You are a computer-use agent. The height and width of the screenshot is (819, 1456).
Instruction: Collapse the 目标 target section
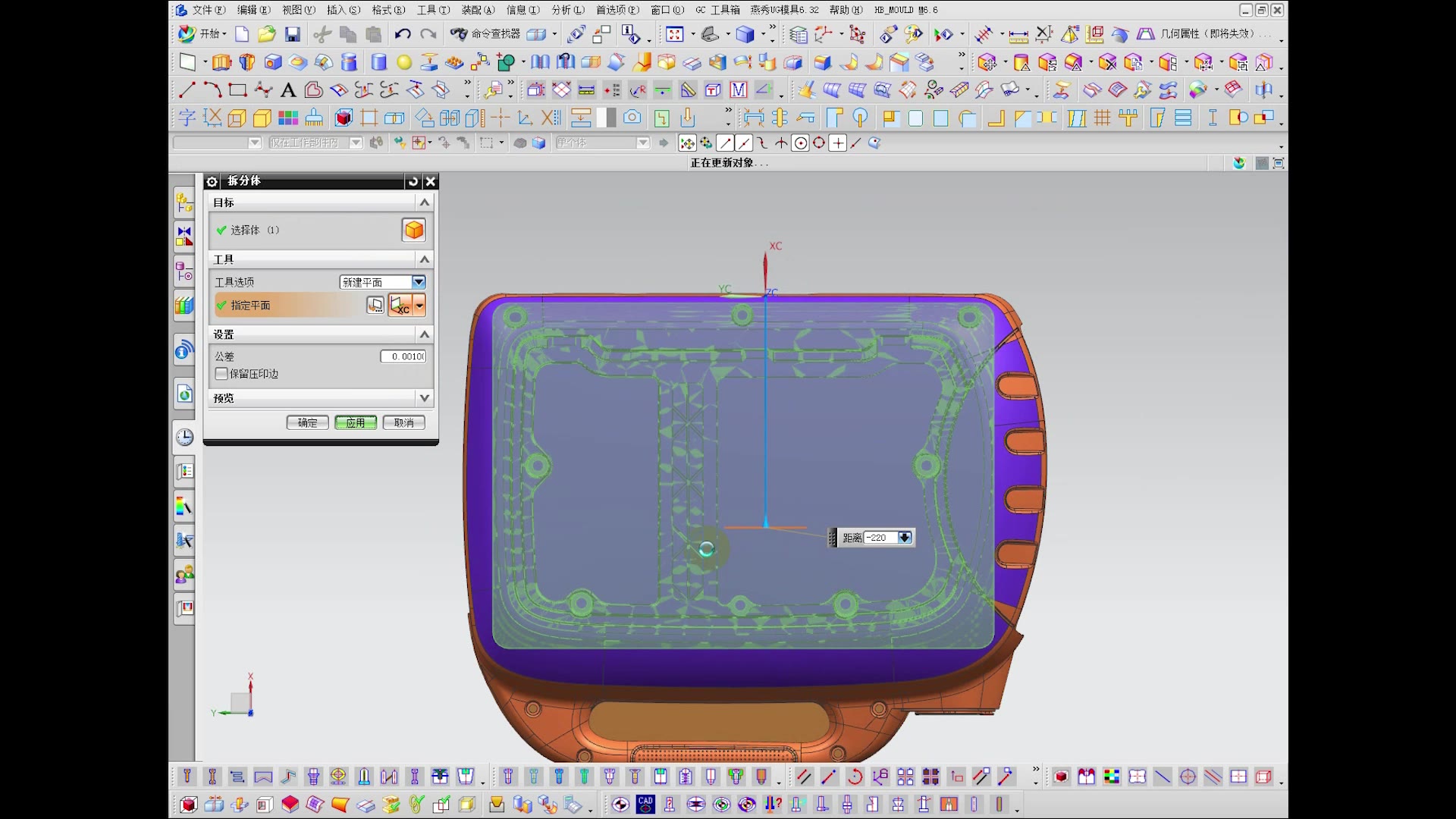point(425,202)
